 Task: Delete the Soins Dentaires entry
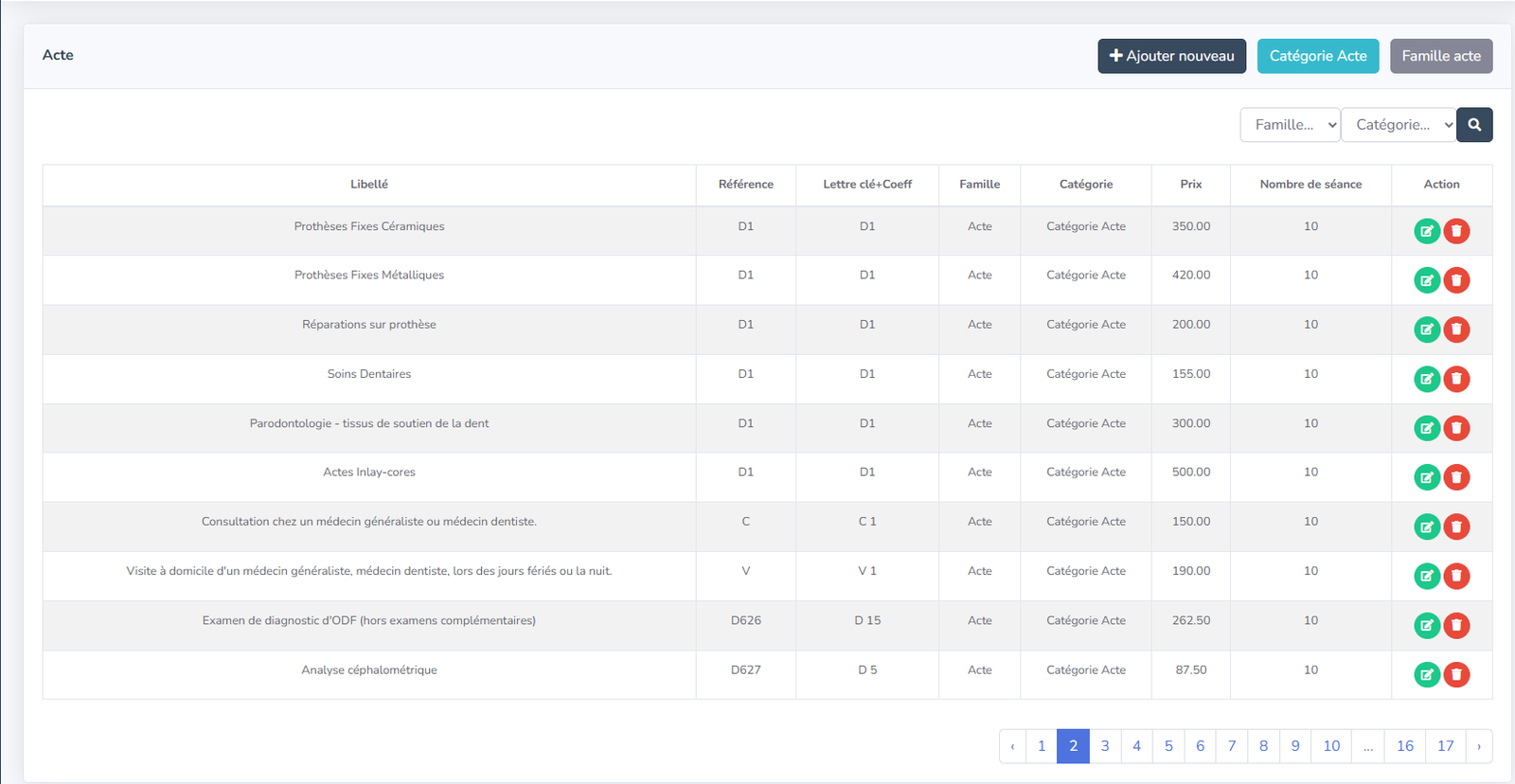(1456, 379)
